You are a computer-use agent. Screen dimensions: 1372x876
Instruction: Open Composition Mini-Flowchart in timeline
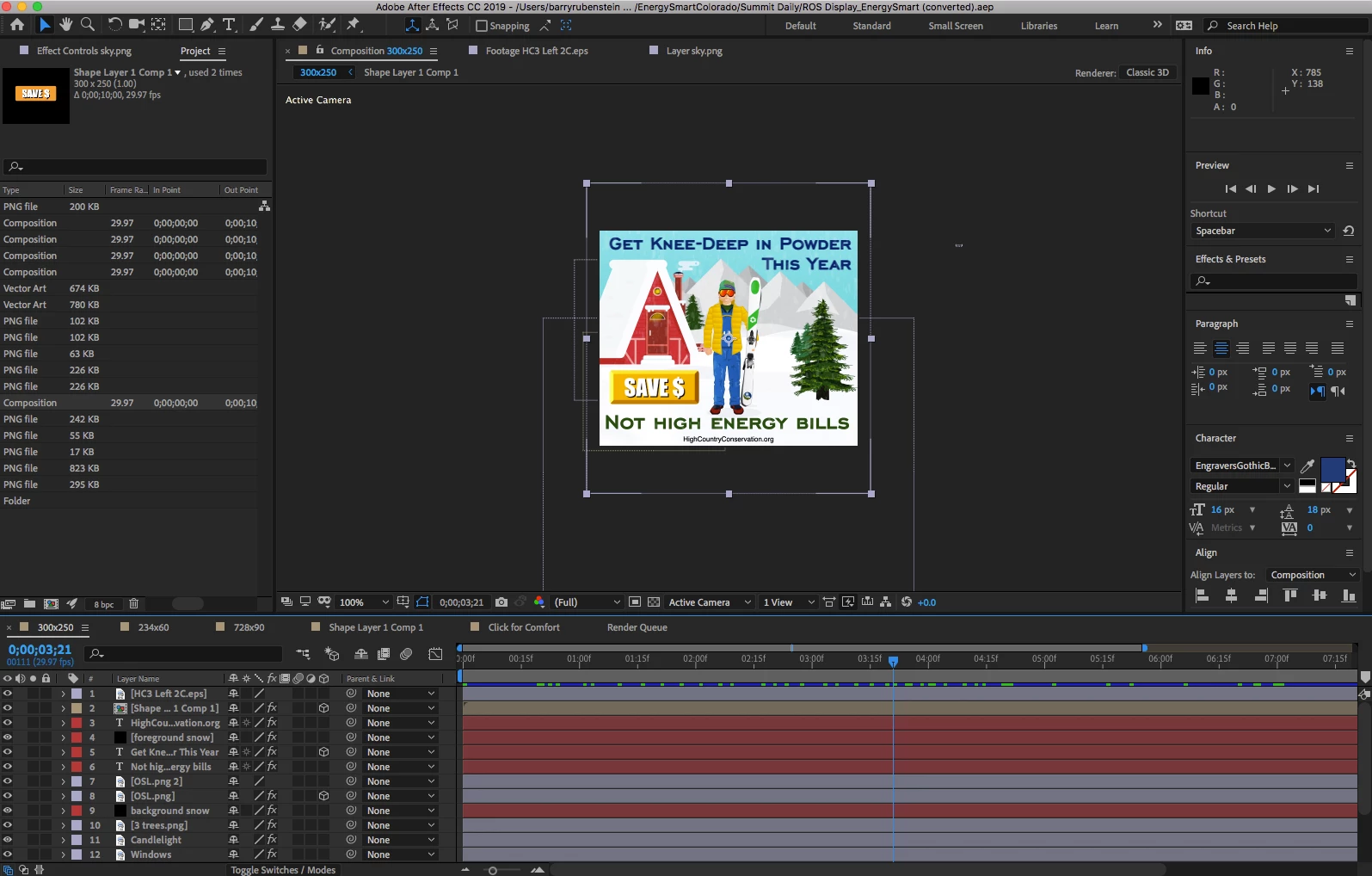tap(303, 654)
